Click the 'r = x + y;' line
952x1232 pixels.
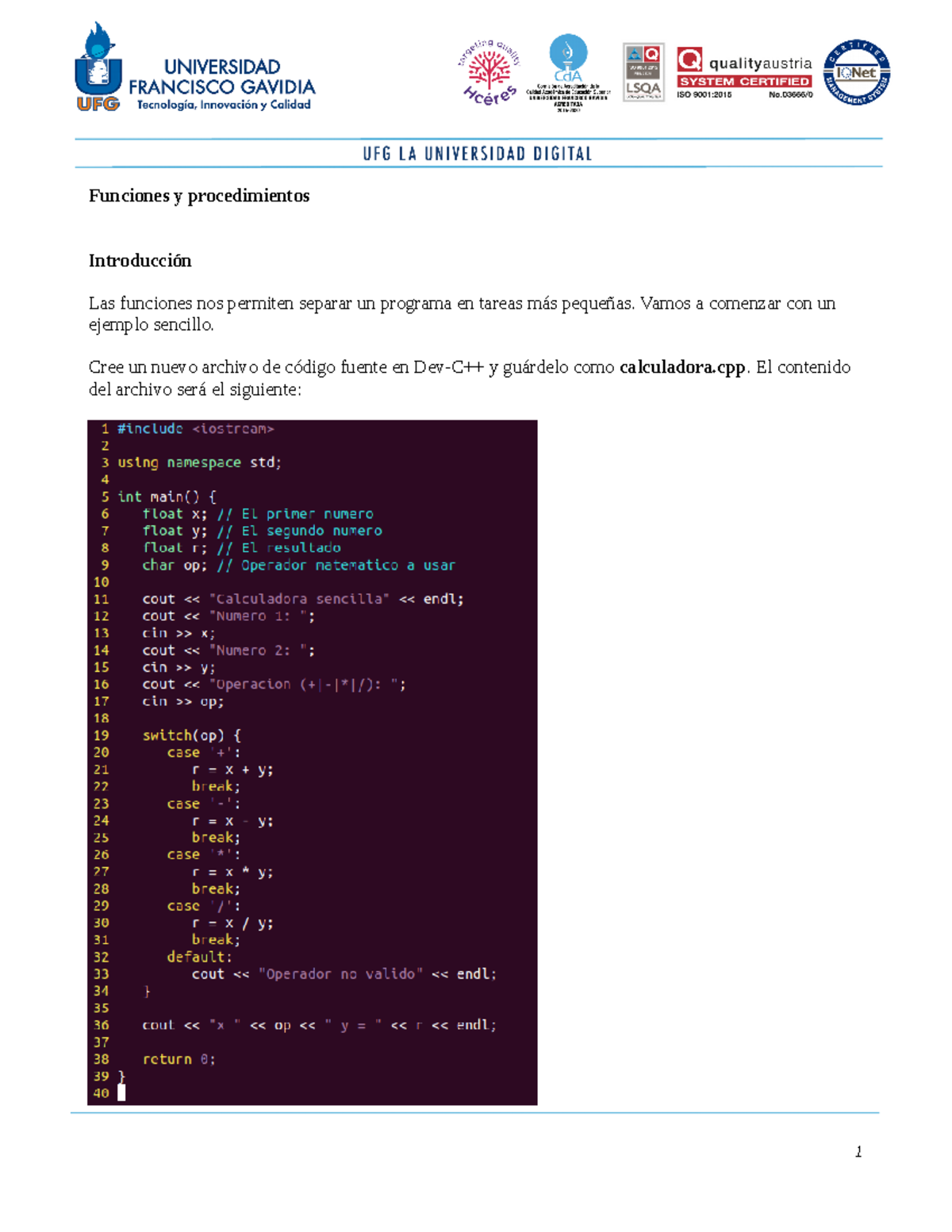tap(232, 770)
